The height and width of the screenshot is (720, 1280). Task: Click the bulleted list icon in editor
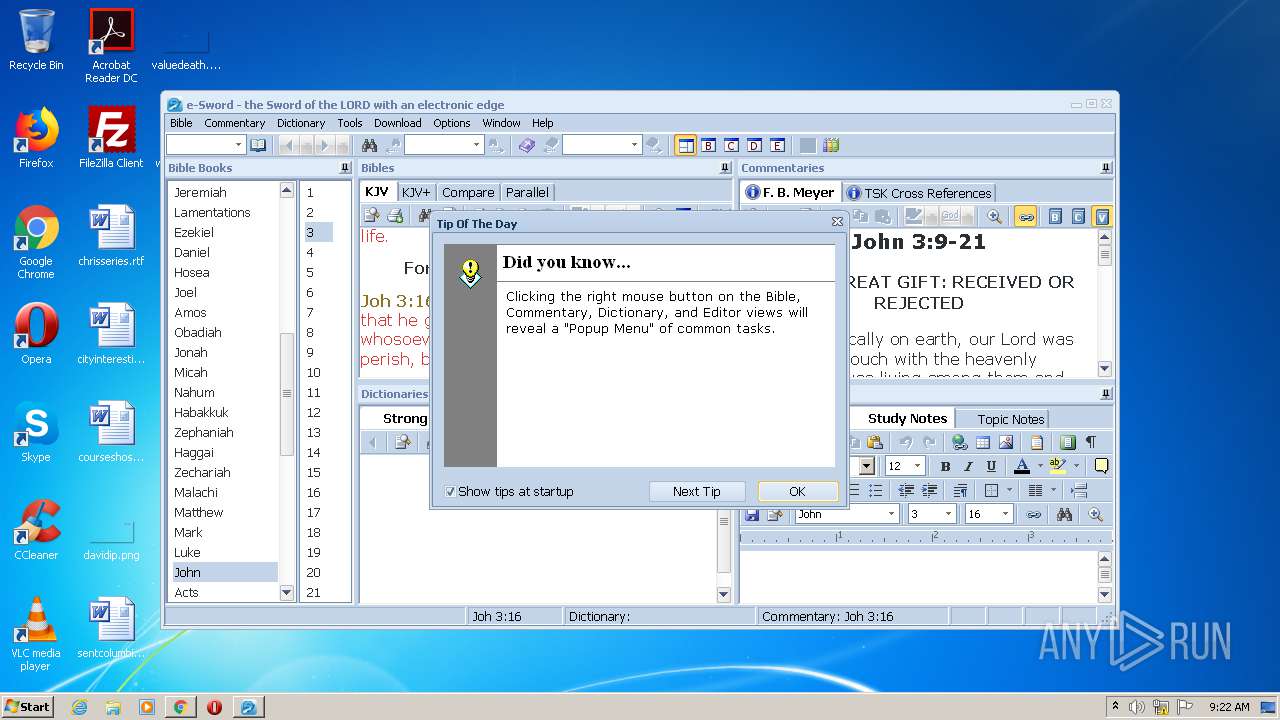pos(875,490)
